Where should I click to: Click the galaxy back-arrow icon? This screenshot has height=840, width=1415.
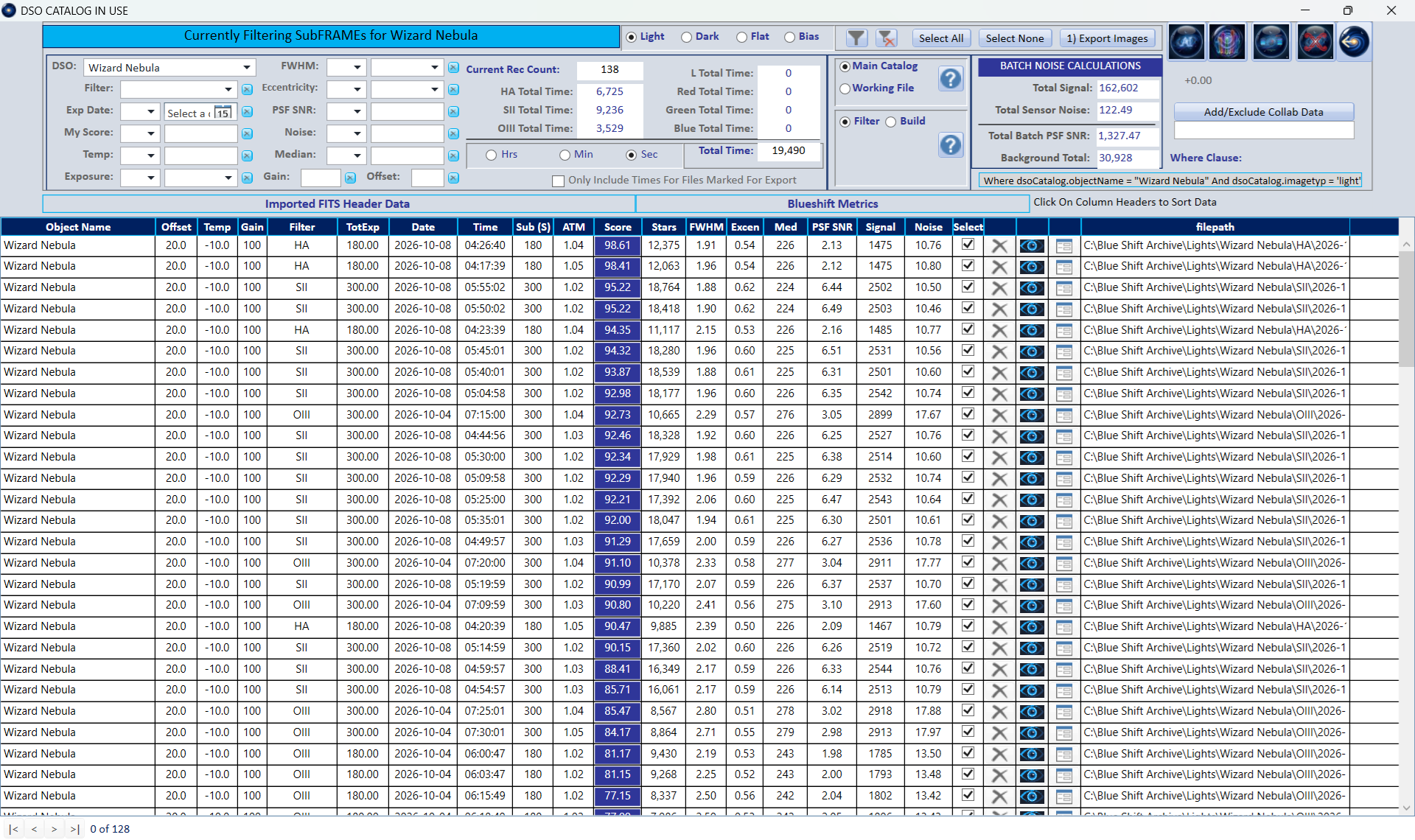click(1354, 41)
